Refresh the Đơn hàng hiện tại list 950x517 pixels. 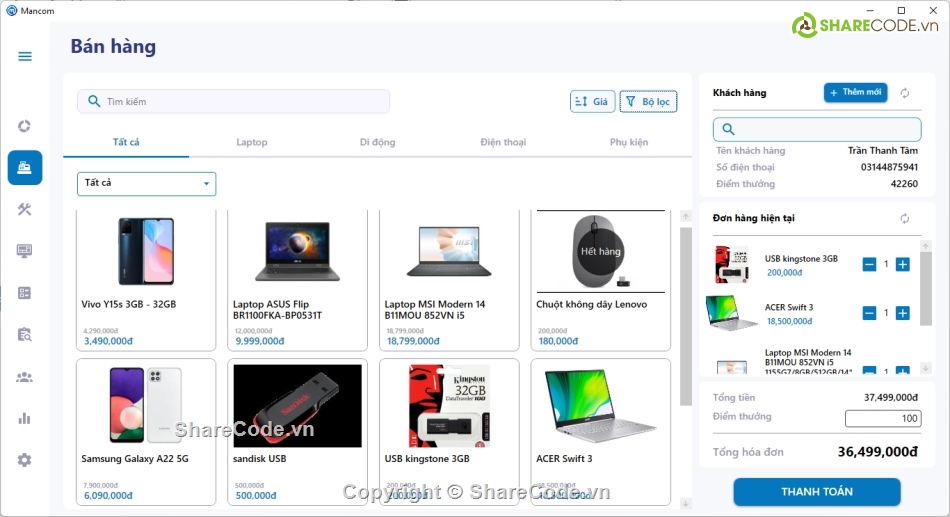point(905,218)
